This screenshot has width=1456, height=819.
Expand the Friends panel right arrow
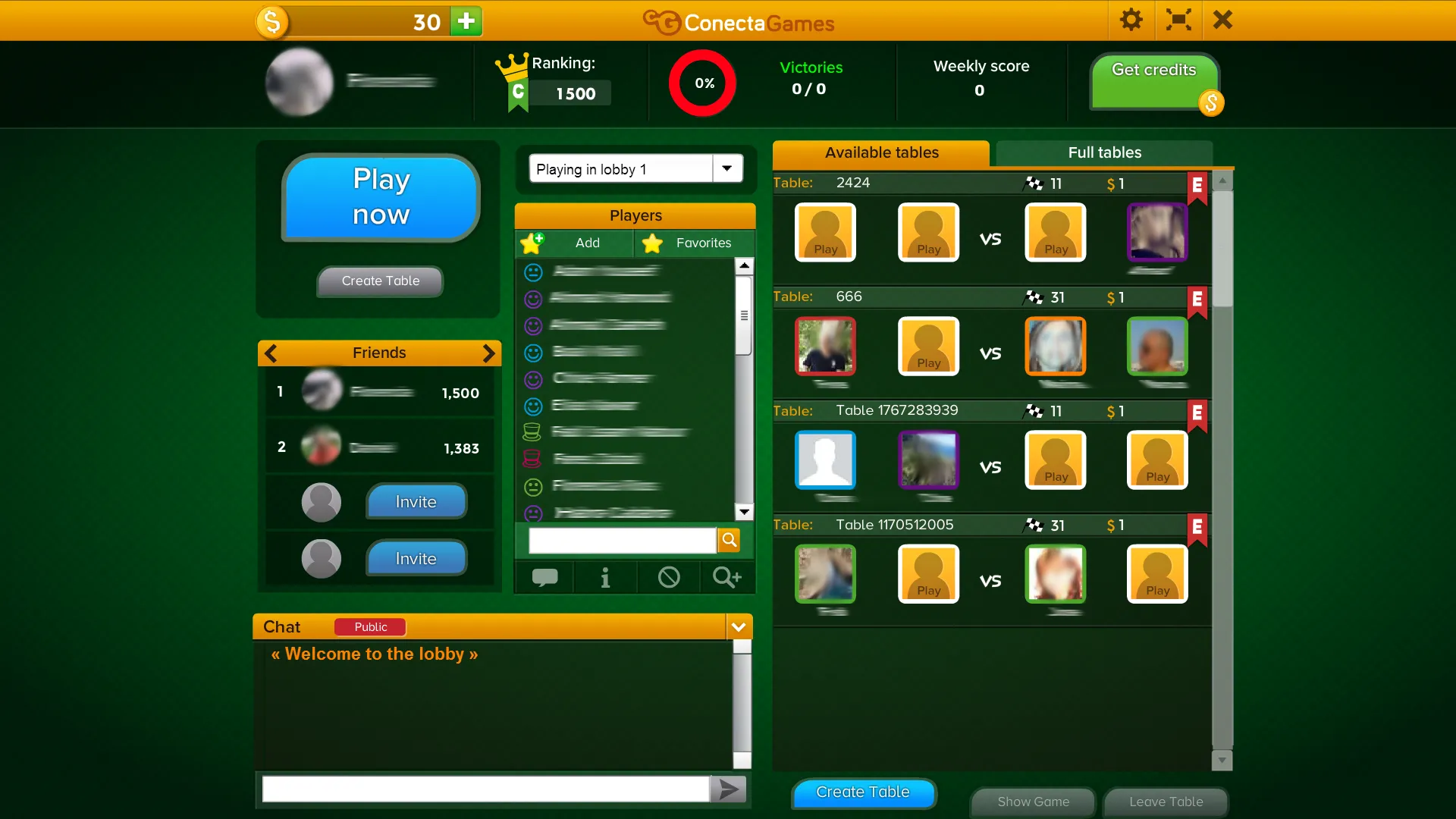click(489, 352)
